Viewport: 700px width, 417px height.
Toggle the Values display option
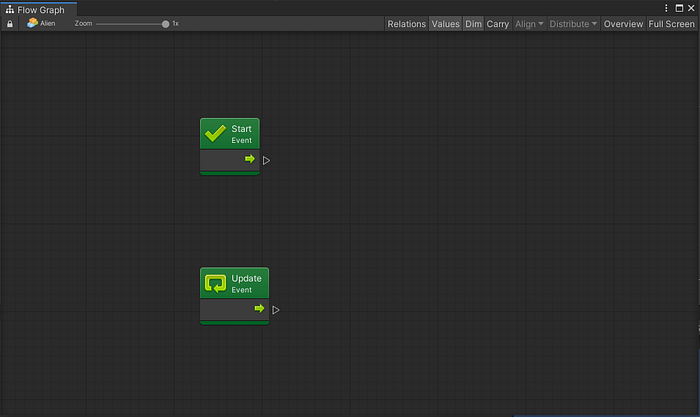[445, 24]
